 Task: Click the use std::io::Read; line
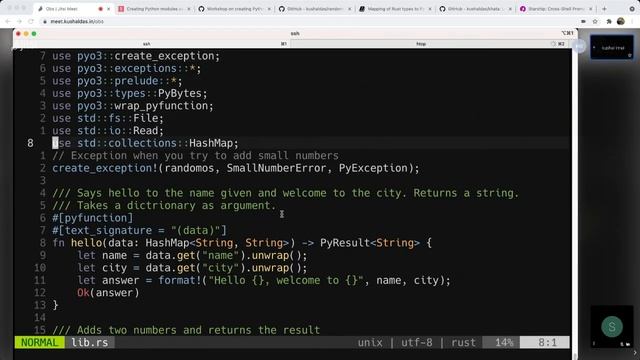click(108, 131)
